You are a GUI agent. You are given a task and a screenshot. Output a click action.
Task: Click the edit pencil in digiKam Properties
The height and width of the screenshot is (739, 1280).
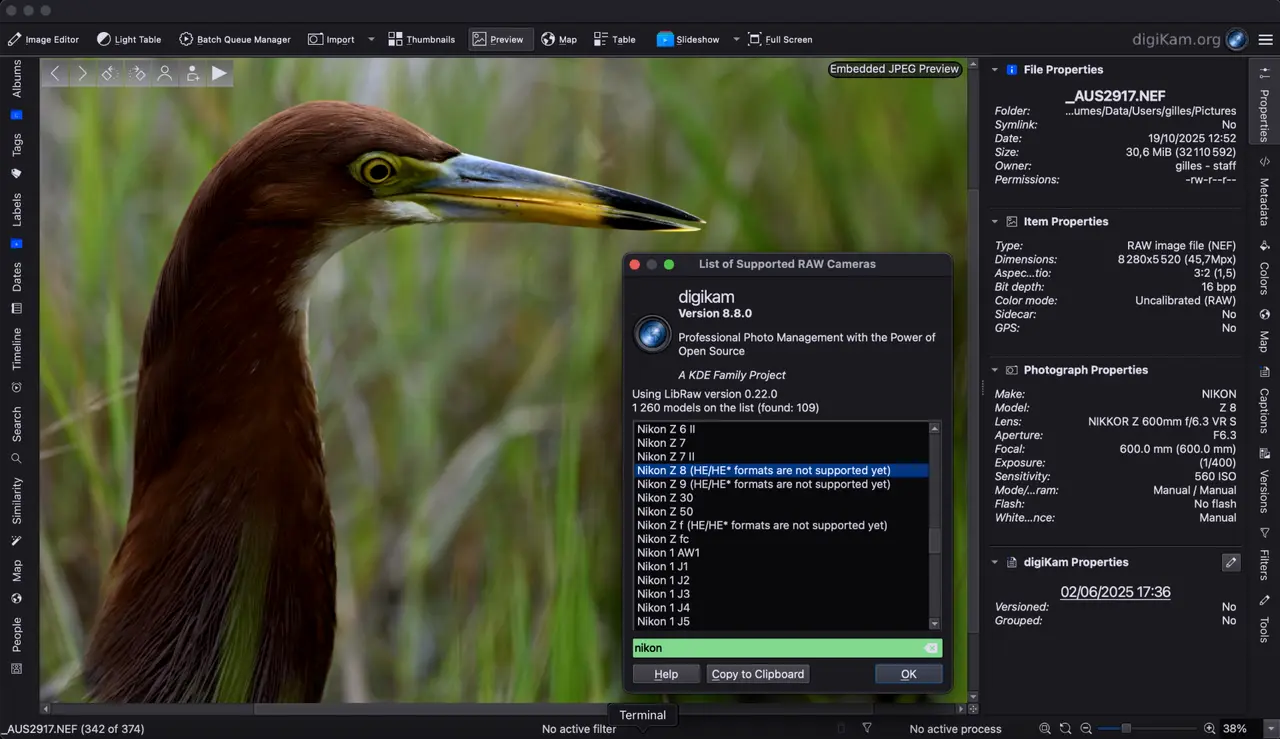[1231, 563]
